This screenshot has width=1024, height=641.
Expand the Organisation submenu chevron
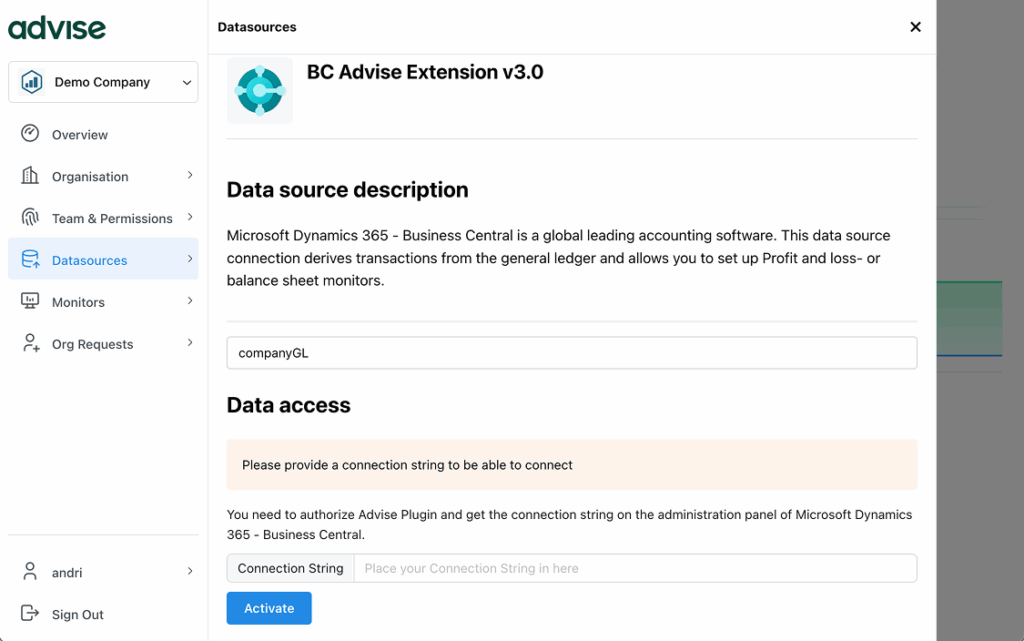pos(189,176)
